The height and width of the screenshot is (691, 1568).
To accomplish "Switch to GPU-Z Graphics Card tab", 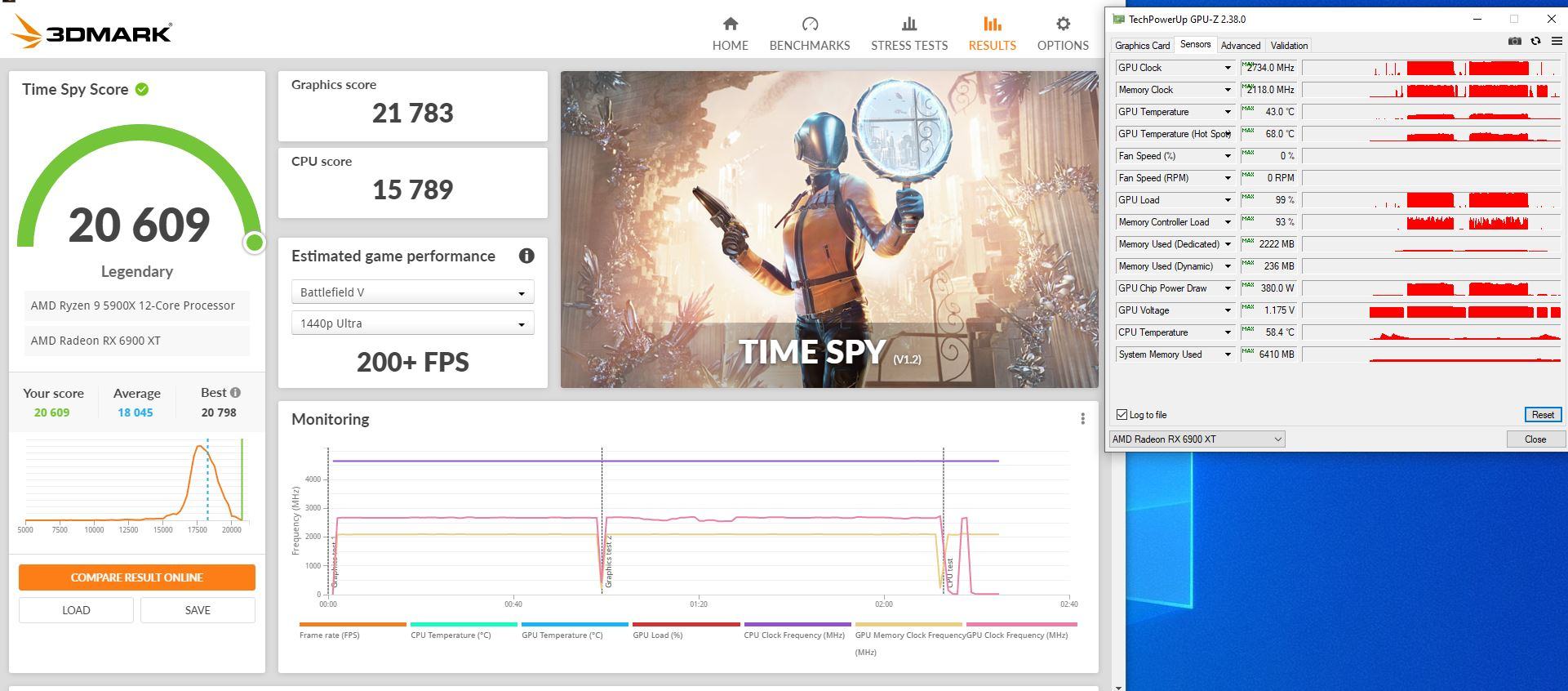I will click(1142, 46).
